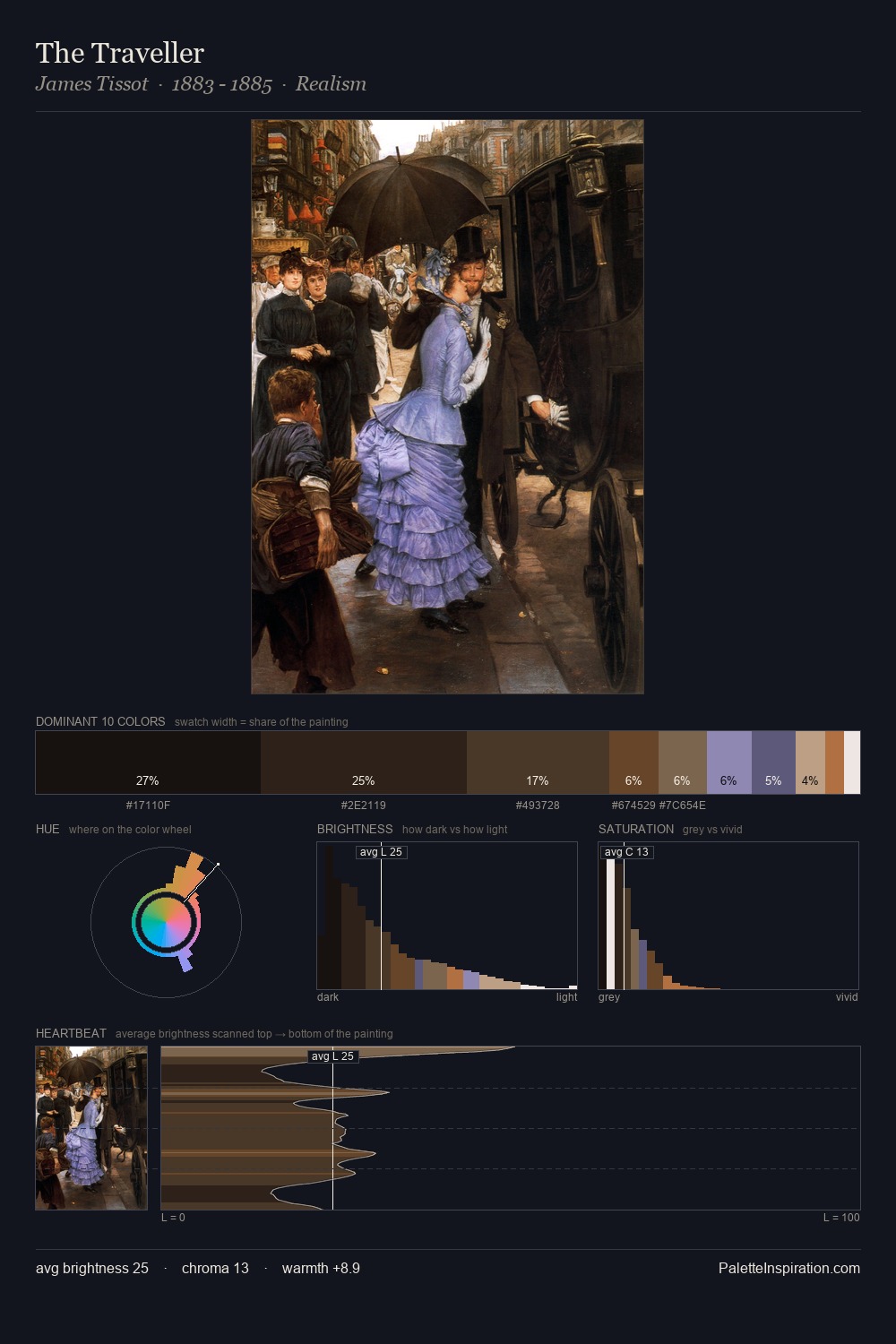
Task: Click the main painting image of The Traveller
Action: [447, 407]
